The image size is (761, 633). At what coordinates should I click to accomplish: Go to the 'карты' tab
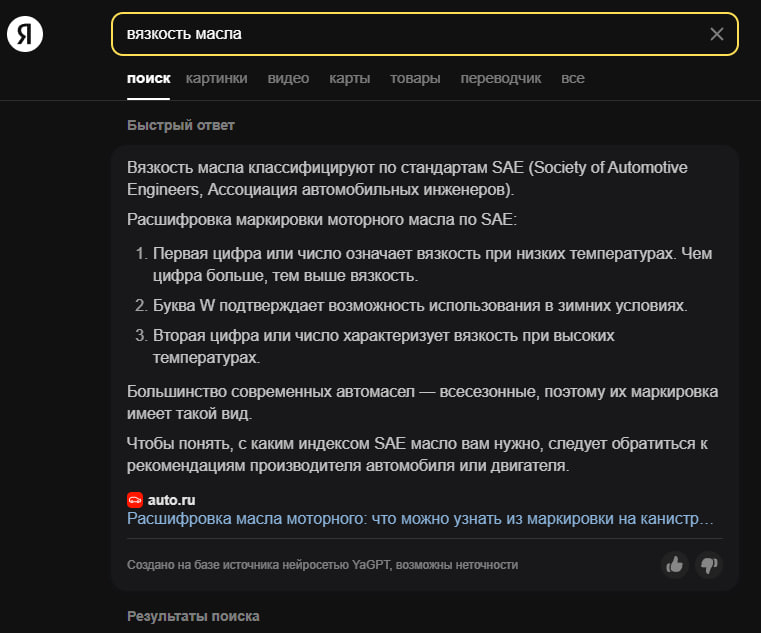click(x=349, y=78)
